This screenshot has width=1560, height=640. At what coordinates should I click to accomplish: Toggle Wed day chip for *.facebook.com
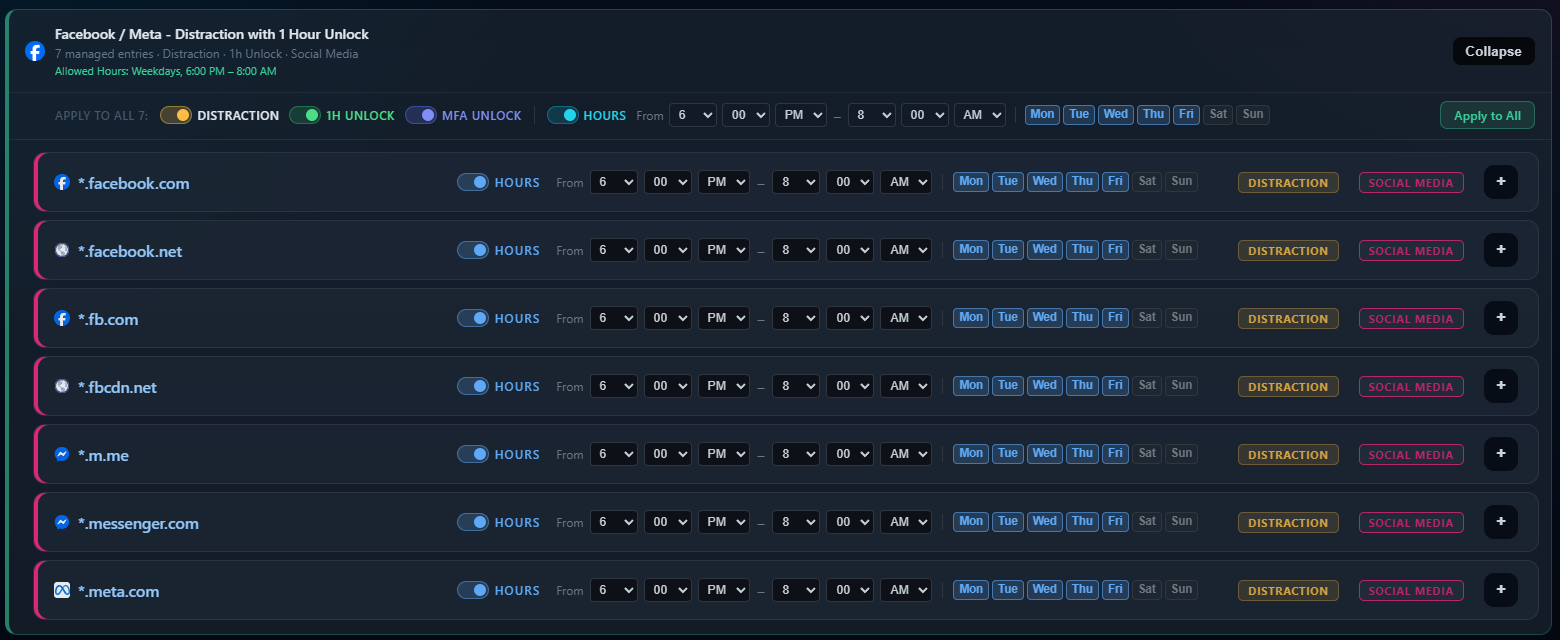coord(1045,181)
